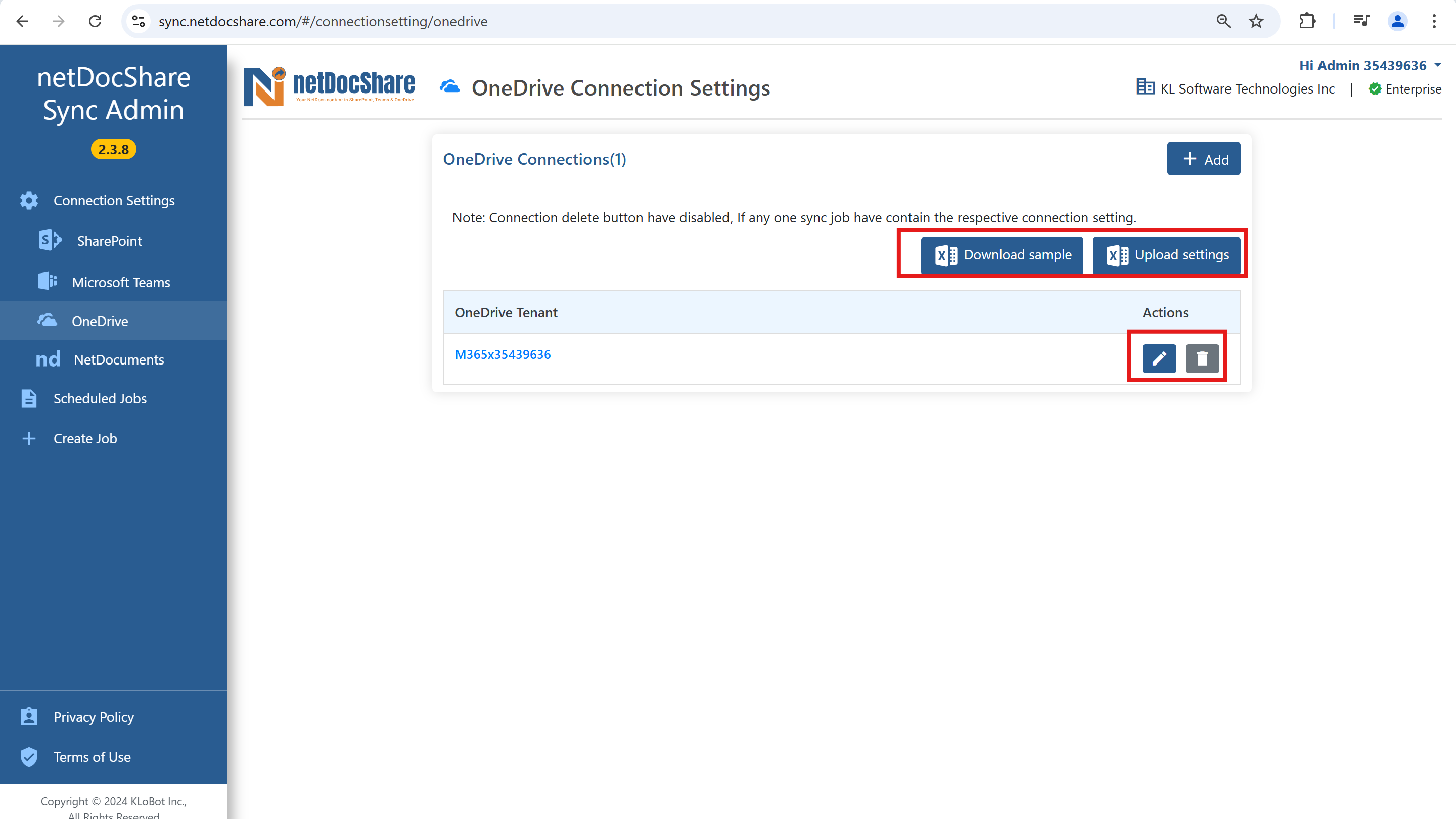Open Connection Settings from sidebar
The image size is (1456, 819).
(114, 200)
